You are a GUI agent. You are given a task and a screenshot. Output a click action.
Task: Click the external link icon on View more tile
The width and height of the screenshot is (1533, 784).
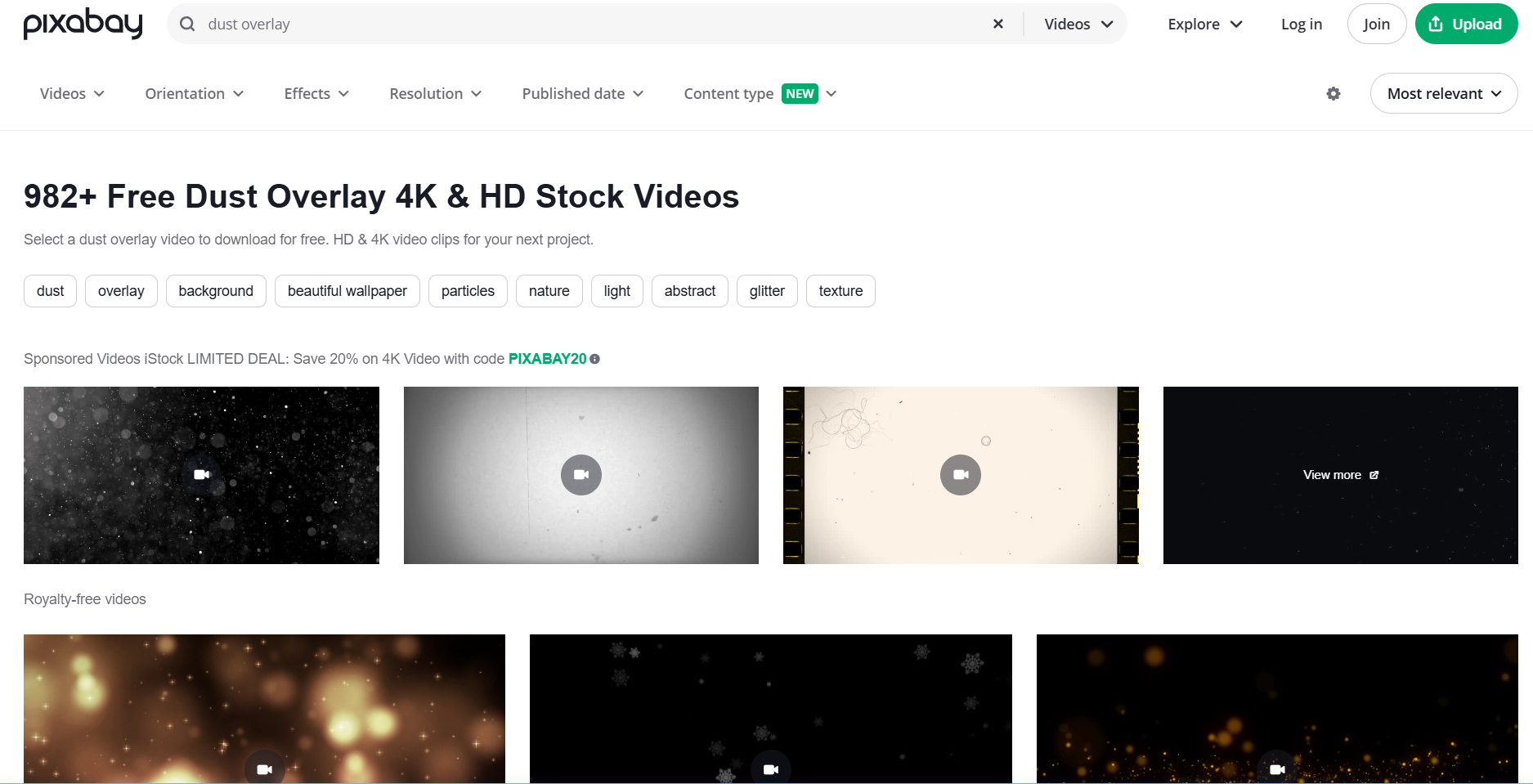pos(1374,475)
